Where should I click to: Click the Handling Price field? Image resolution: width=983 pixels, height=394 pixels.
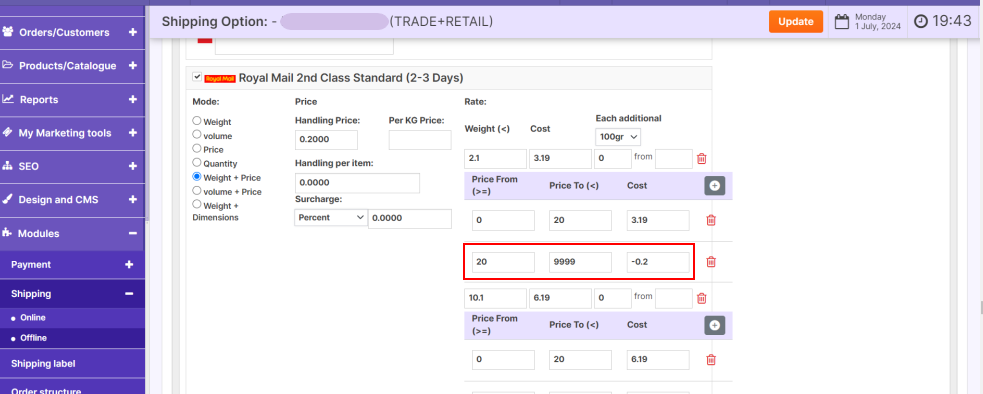pyautogui.click(x=326, y=140)
